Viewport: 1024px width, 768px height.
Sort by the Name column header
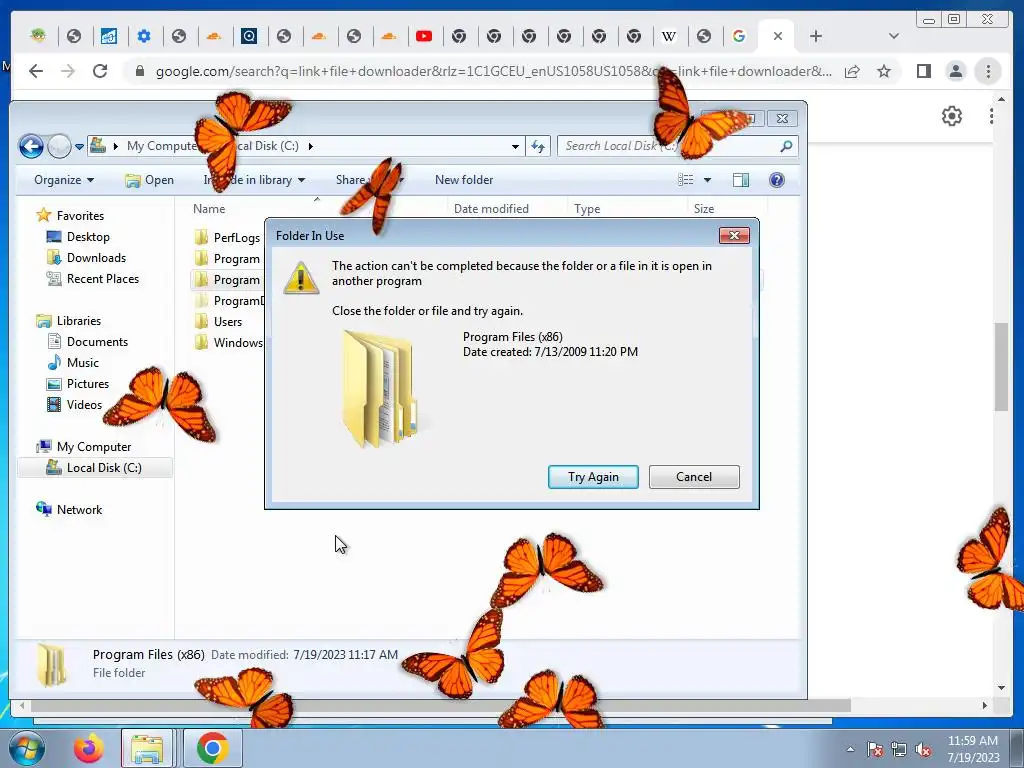tap(209, 209)
